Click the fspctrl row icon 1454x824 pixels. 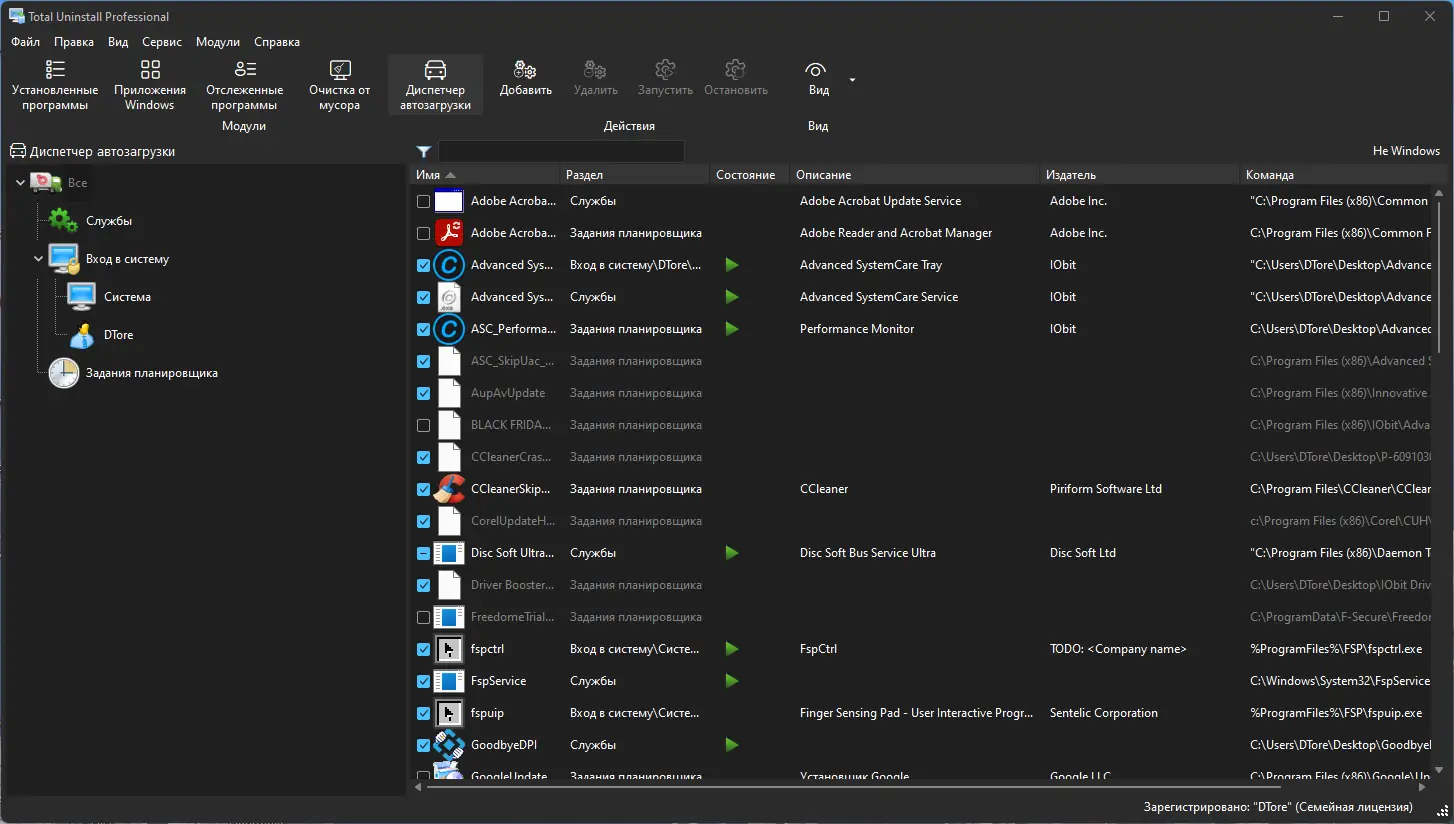449,649
